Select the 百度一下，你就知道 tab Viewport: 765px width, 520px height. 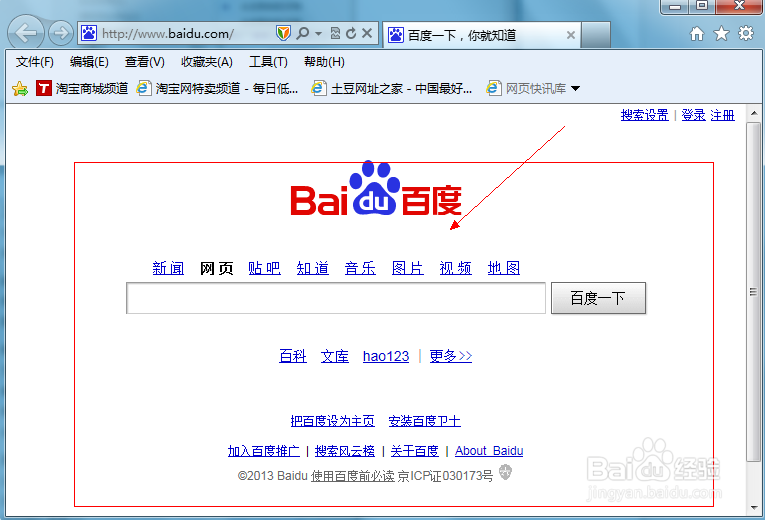click(482, 35)
